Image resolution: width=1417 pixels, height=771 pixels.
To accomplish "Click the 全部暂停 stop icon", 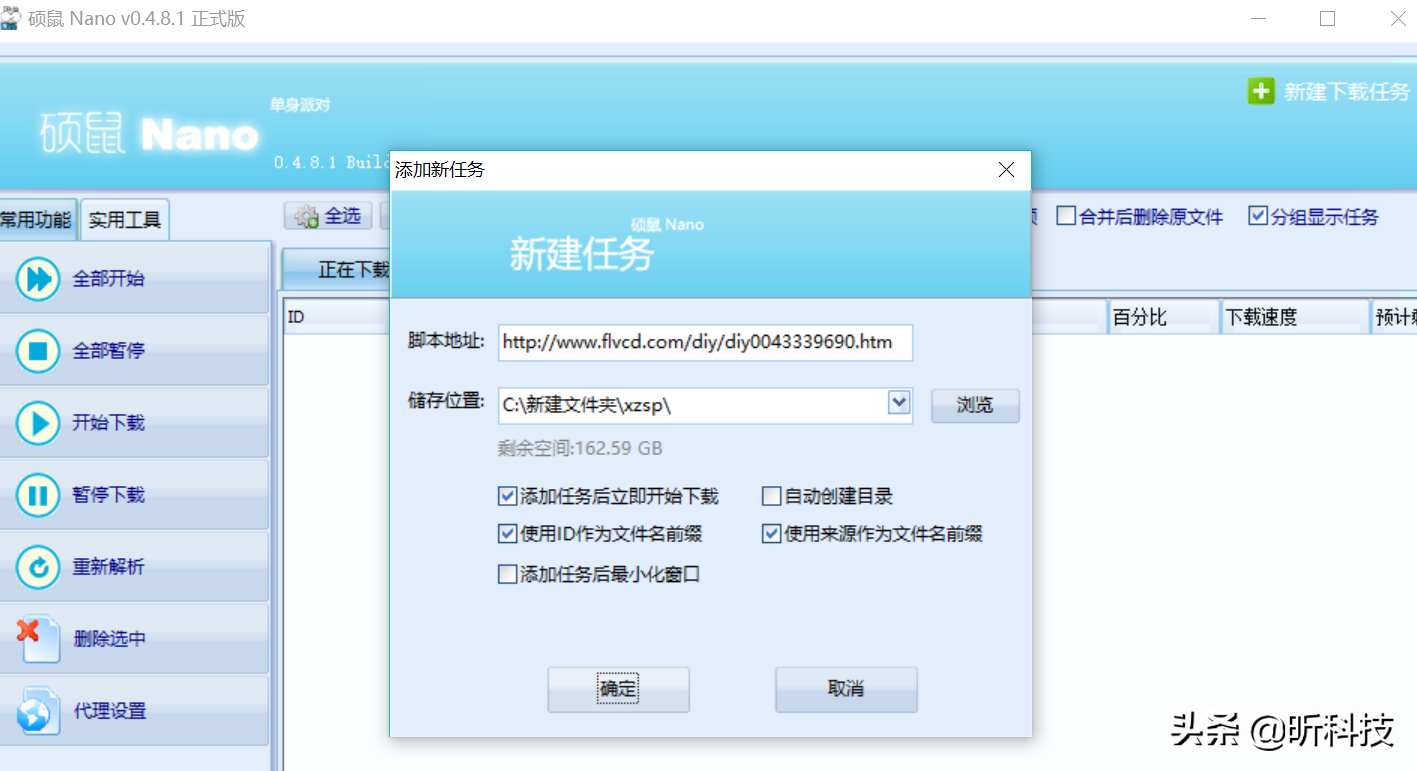I will tap(38, 351).
